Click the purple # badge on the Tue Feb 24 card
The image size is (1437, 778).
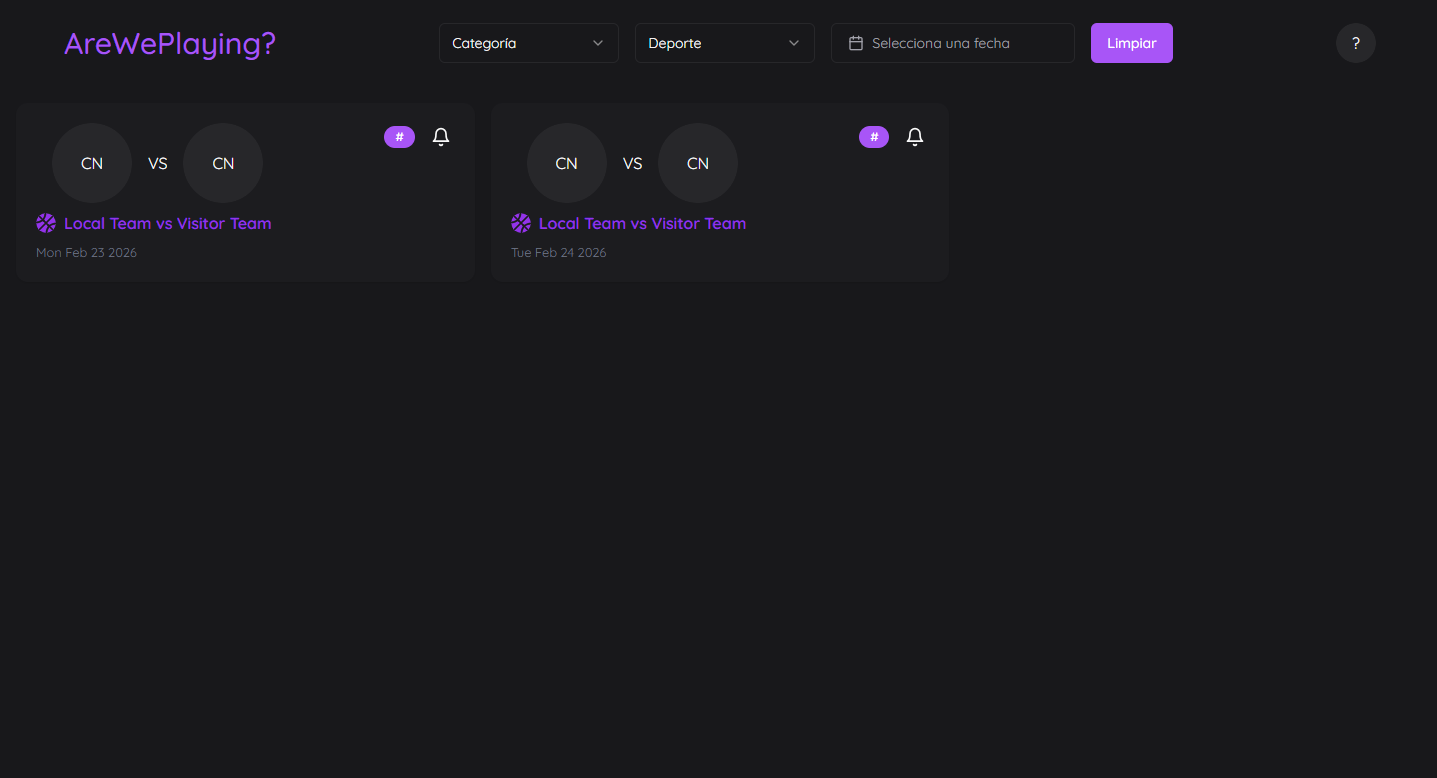[x=874, y=137]
